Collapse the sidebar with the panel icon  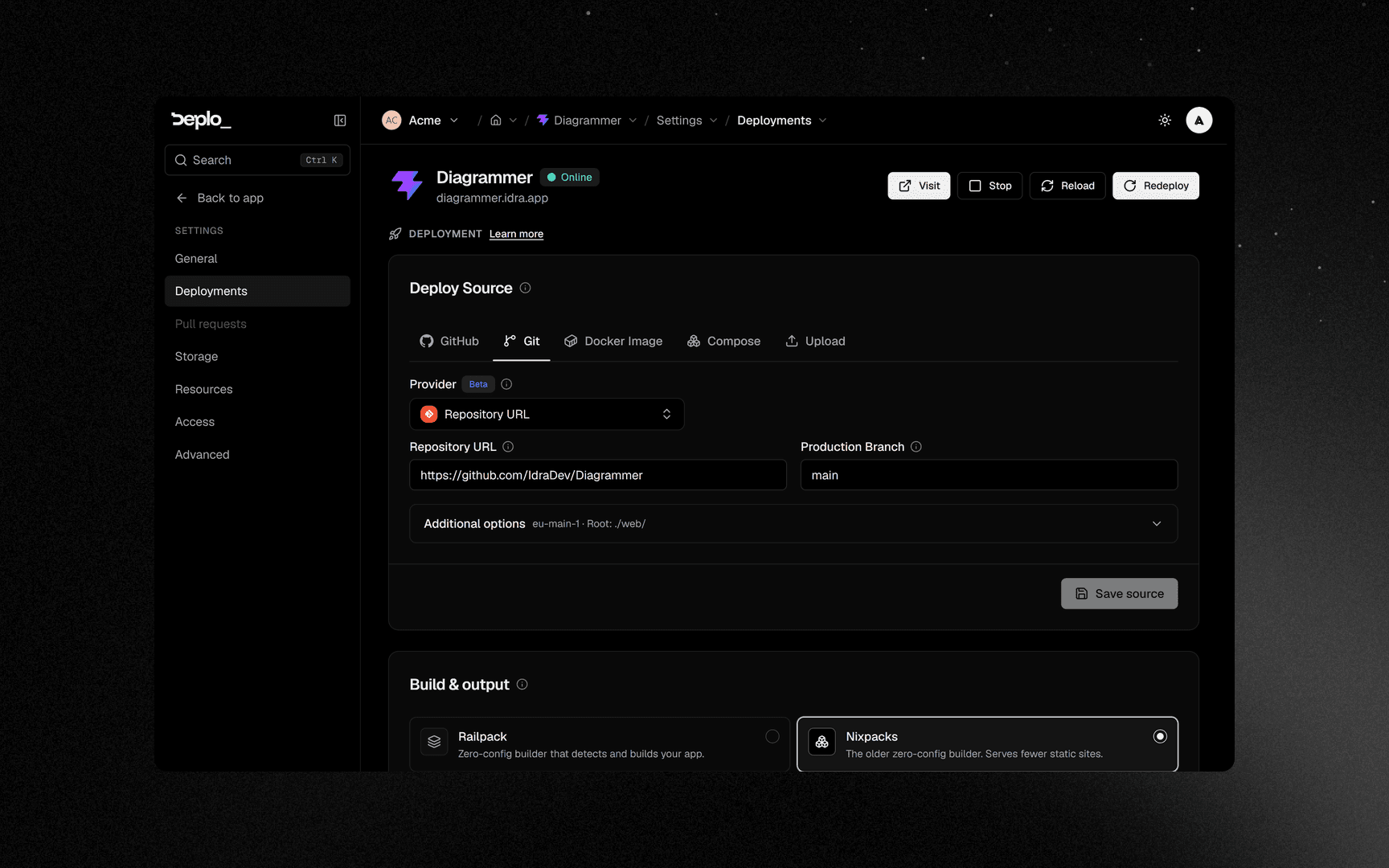tap(340, 121)
